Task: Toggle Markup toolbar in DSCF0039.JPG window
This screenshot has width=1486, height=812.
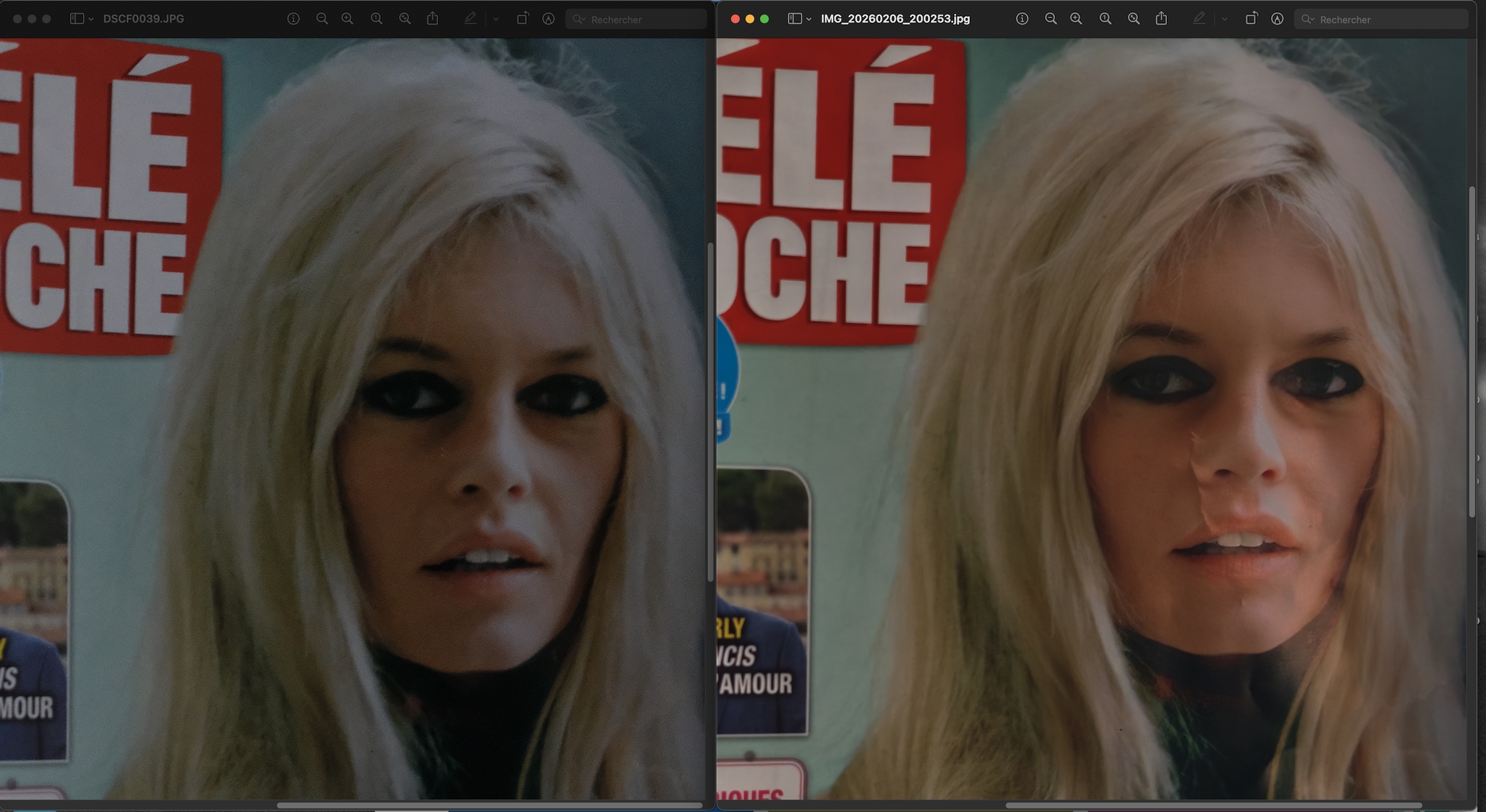Action: click(x=549, y=19)
